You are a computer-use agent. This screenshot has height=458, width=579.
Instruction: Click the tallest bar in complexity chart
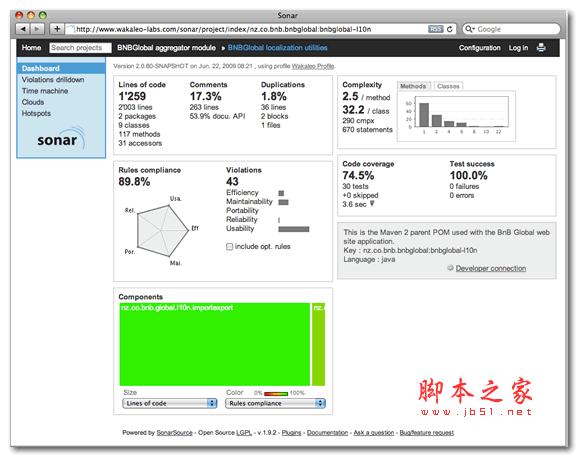point(424,114)
